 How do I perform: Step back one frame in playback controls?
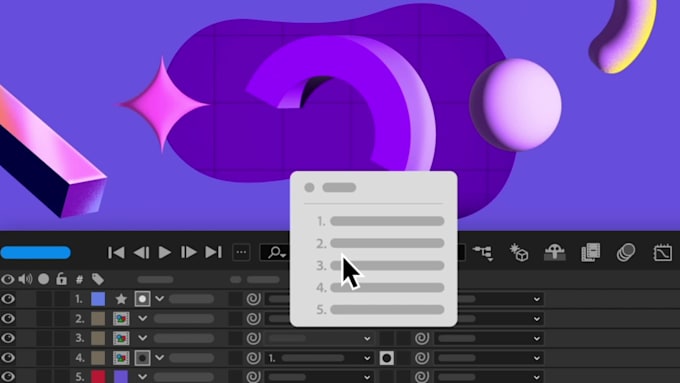click(x=141, y=252)
